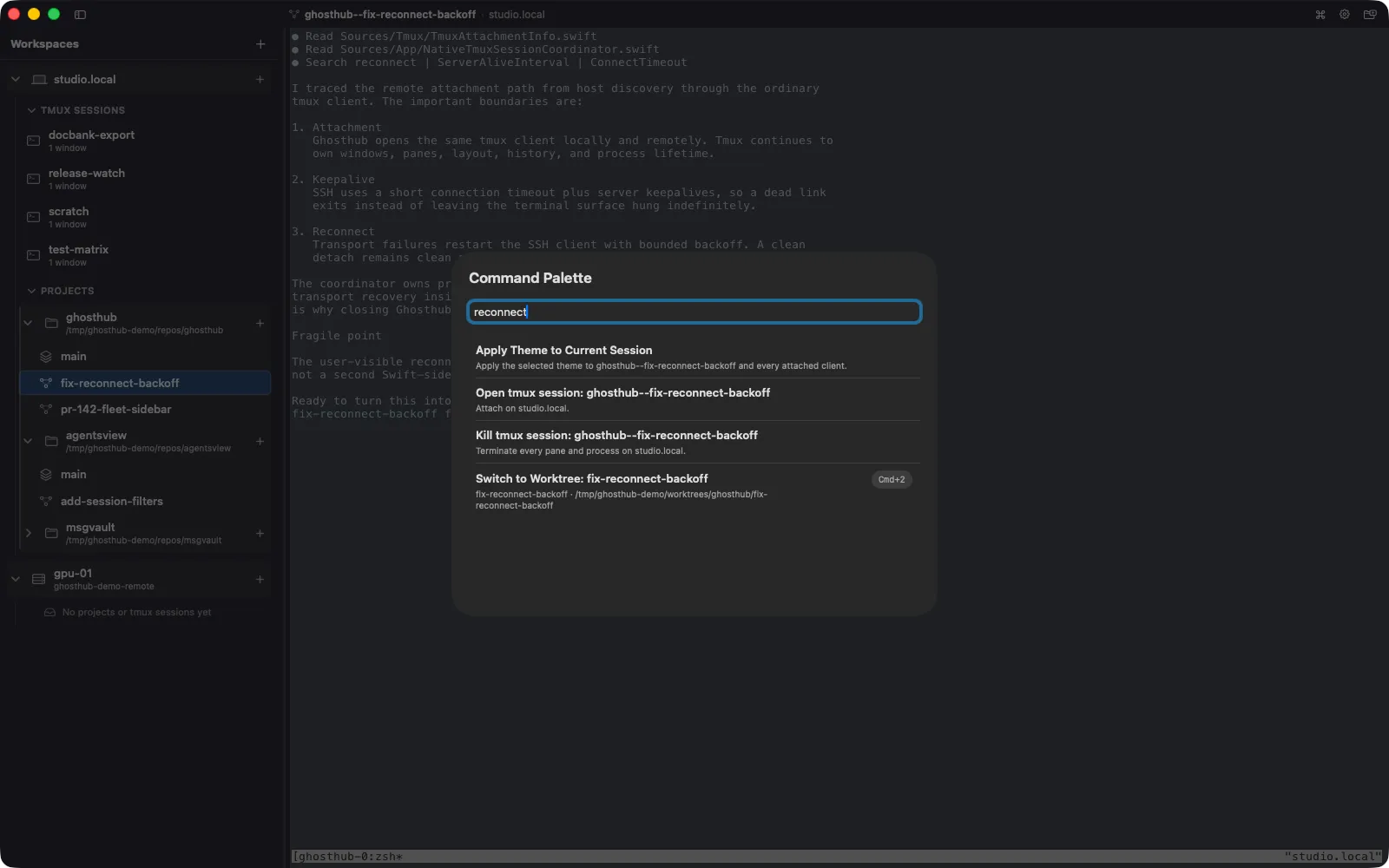Select the main branch under ghosthub
1389x868 pixels.
tap(144, 357)
